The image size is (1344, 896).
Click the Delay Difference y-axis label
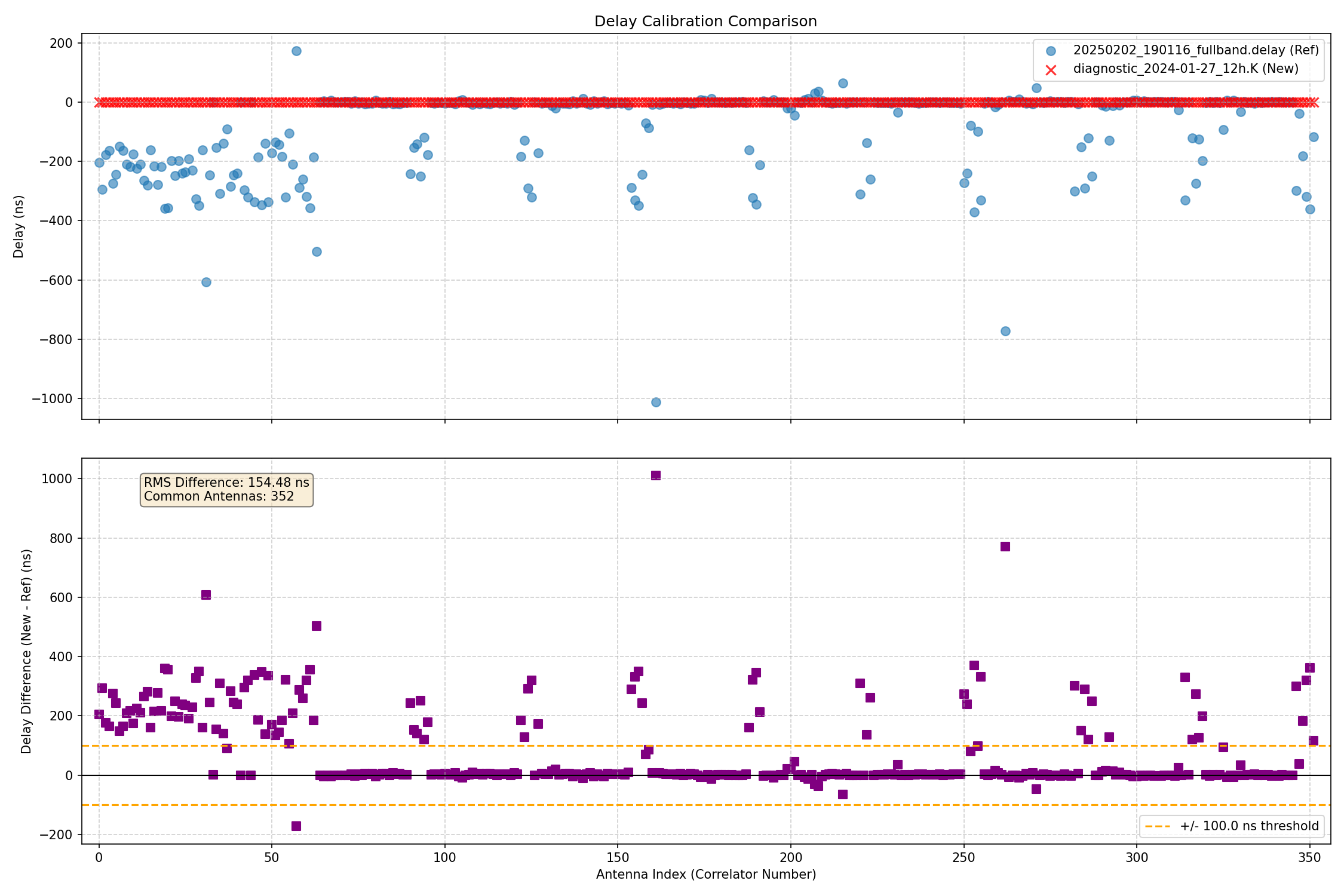tap(26, 651)
